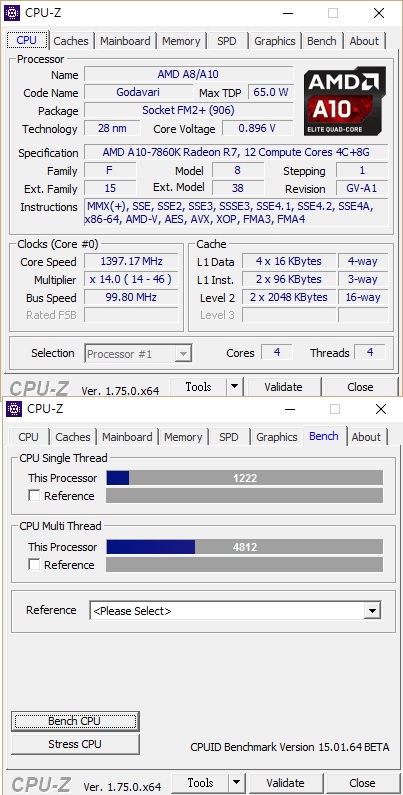
Task: Click the Revision value GV-A1
Action: pos(362,188)
